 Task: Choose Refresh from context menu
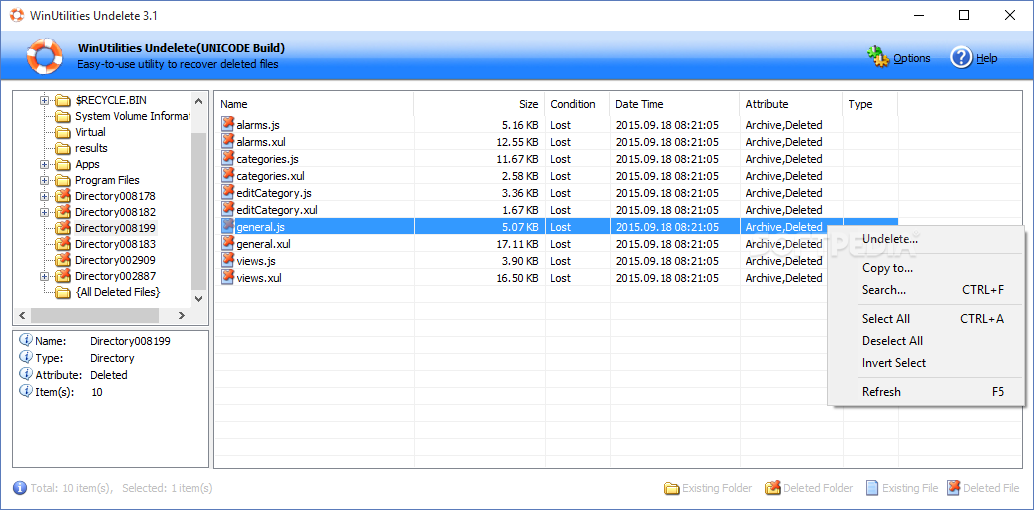tap(926, 392)
